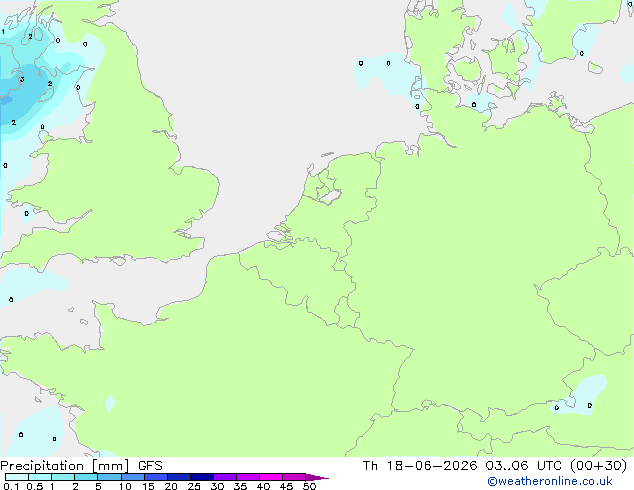Pick the legend swatch between 2 and 5
The image size is (634, 490).
[x=86, y=477]
